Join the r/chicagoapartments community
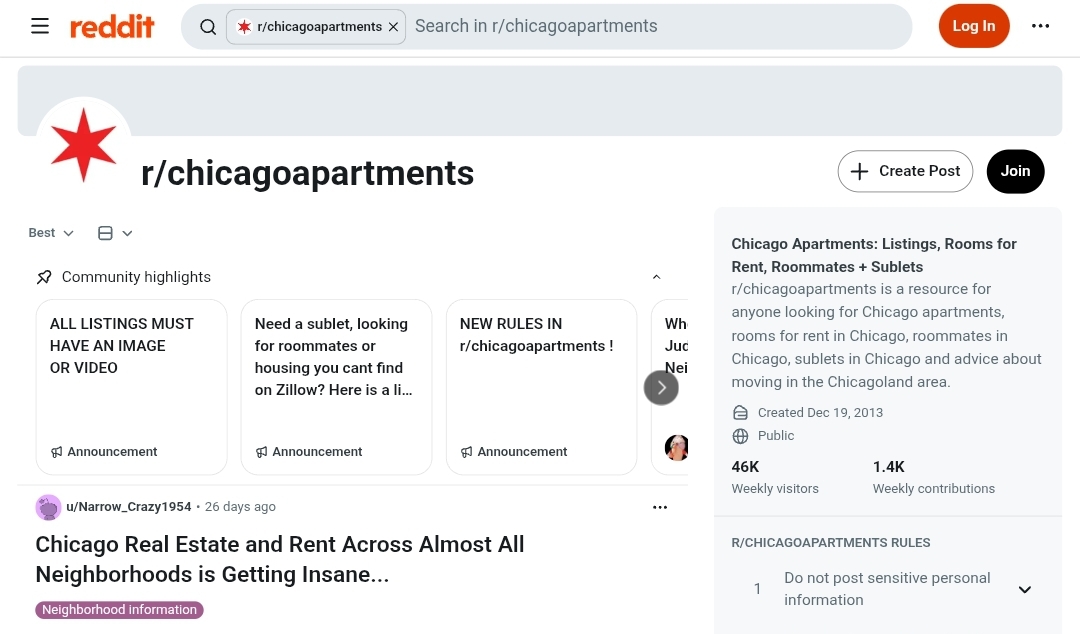The height and width of the screenshot is (634, 1080). point(1015,171)
